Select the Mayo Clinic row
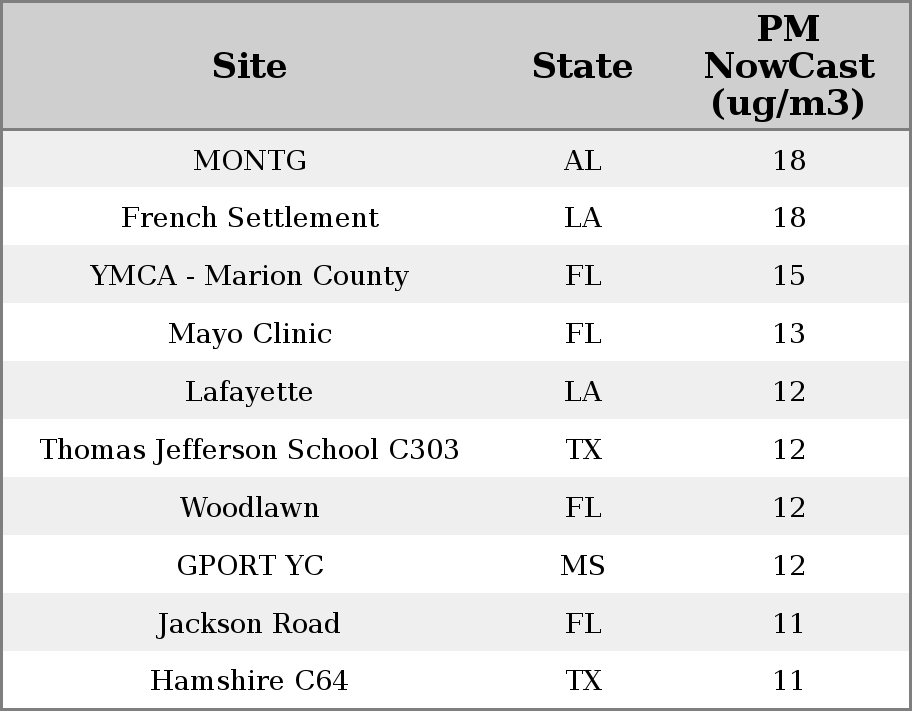Screen dimensions: 912x711 point(249,334)
